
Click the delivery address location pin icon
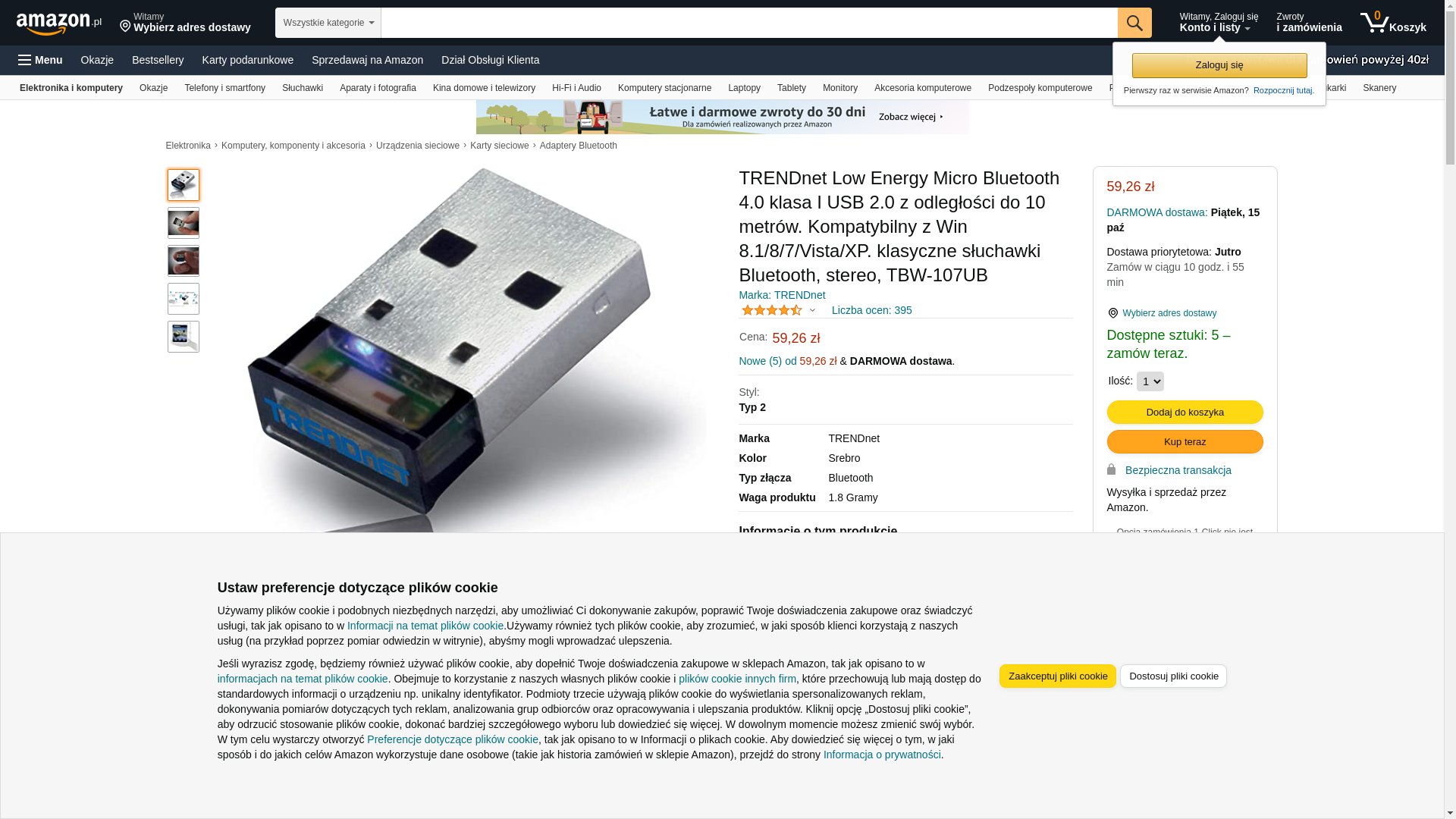(125, 27)
